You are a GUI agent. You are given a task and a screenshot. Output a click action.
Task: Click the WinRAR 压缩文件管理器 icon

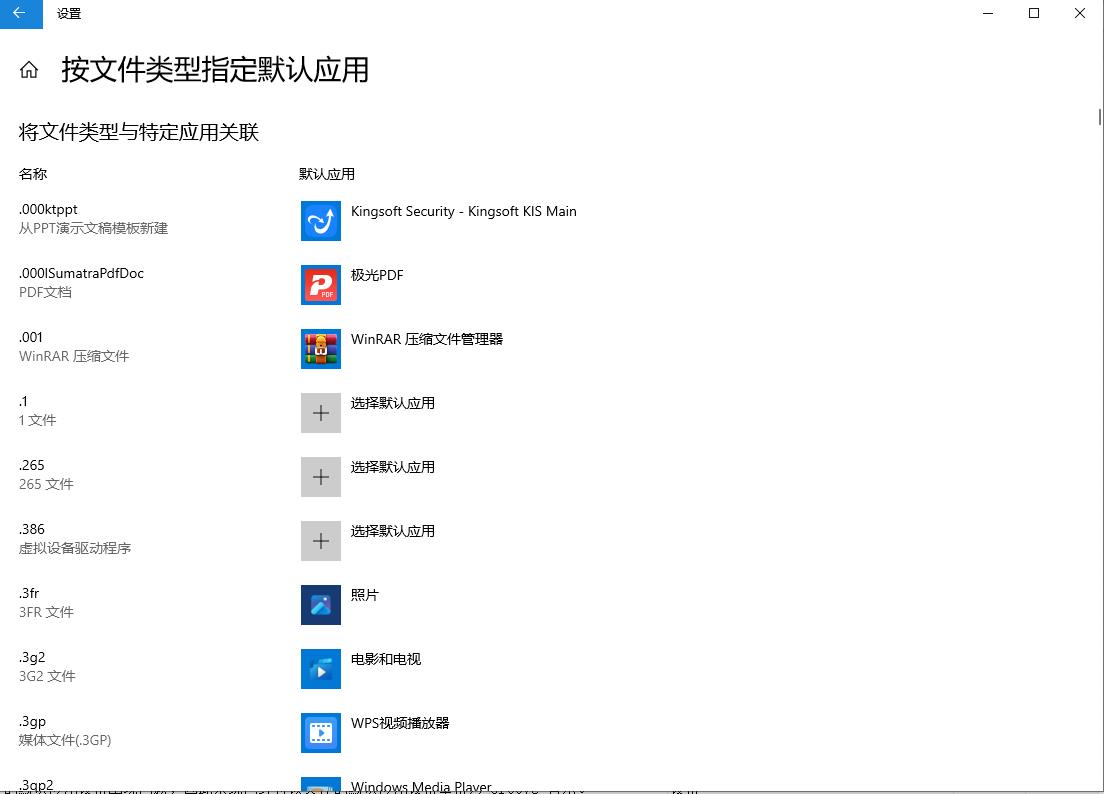[320, 349]
